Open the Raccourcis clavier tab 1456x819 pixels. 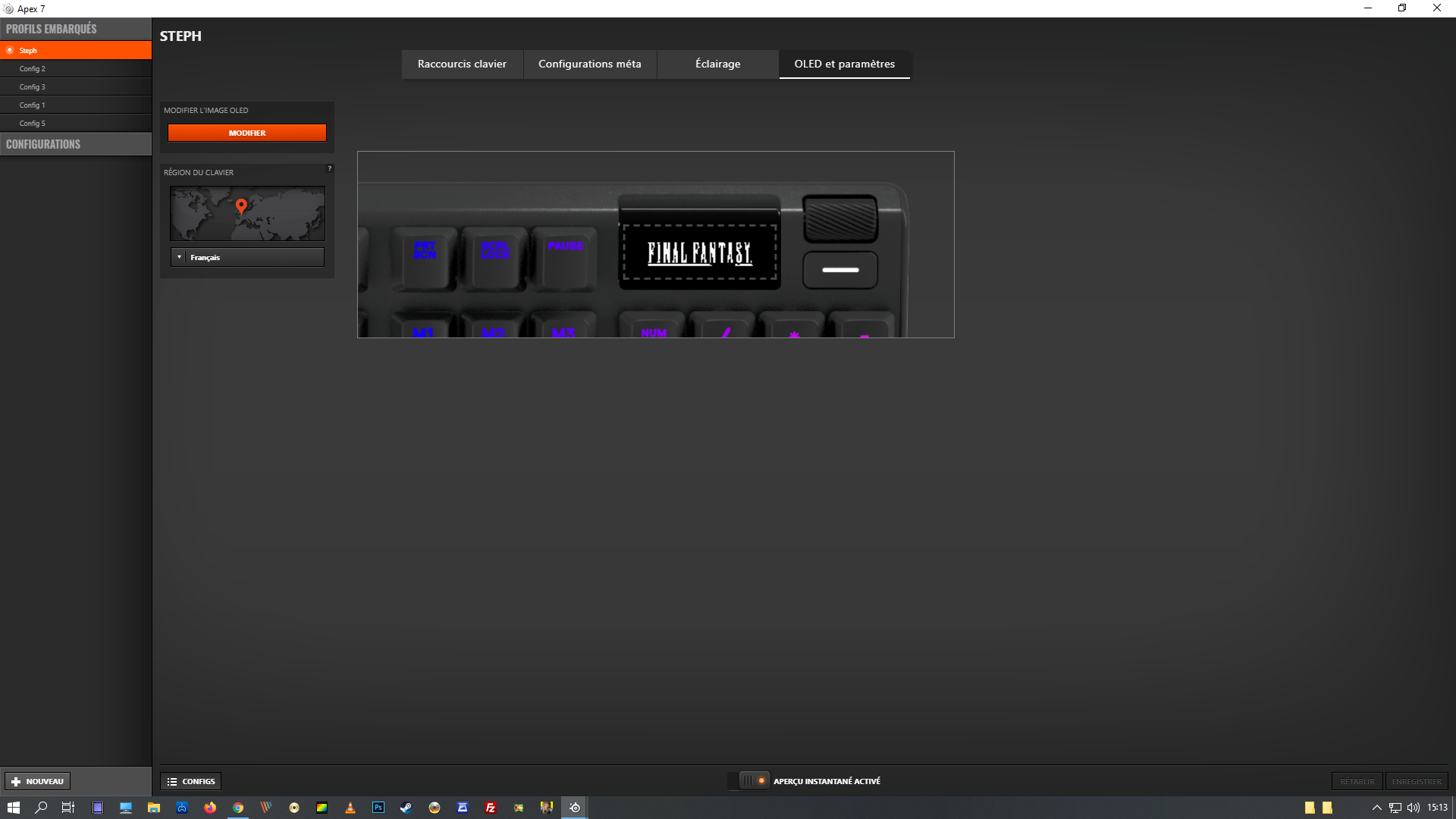(462, 64)
